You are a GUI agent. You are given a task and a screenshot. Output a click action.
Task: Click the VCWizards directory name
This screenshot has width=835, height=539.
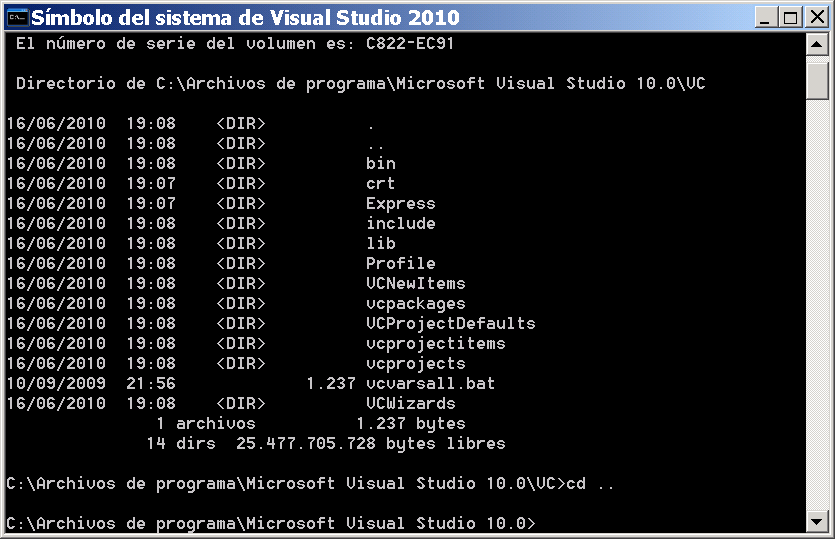[x=411, y=403]
